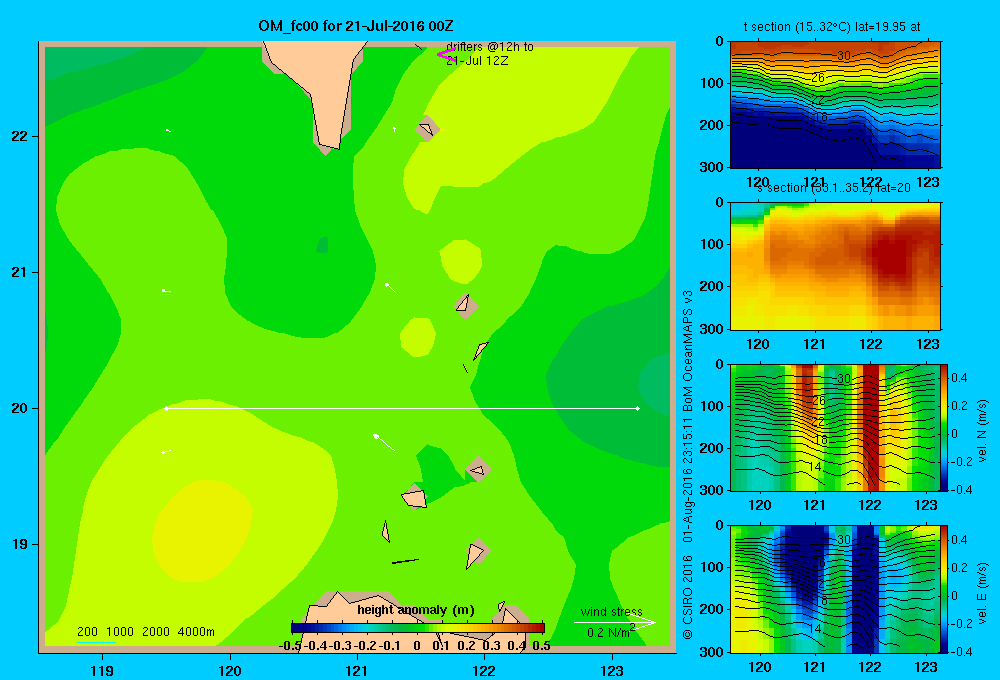
Task: Click the wind stress reference arrow
Action: tap(615, 623)
